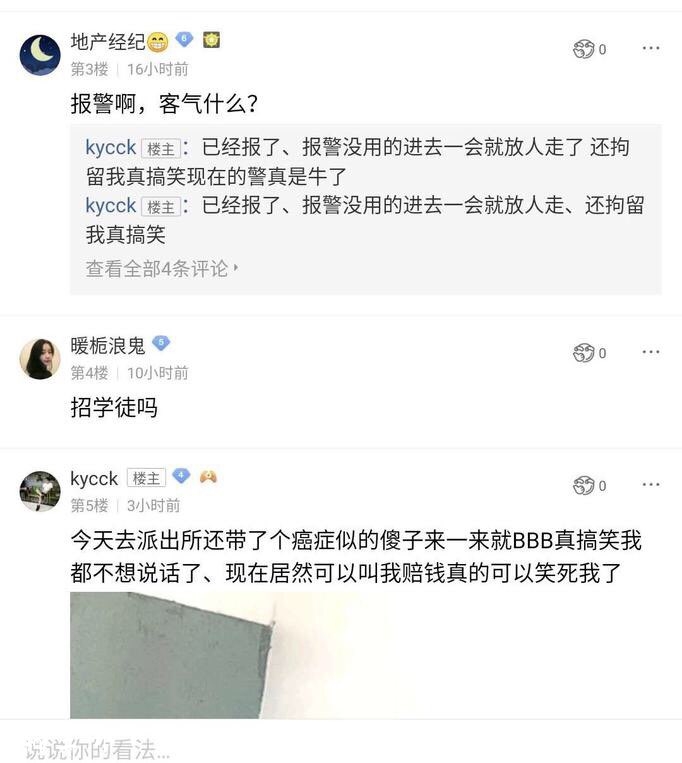Open kycck username on 5th floor

click(94, 478)
